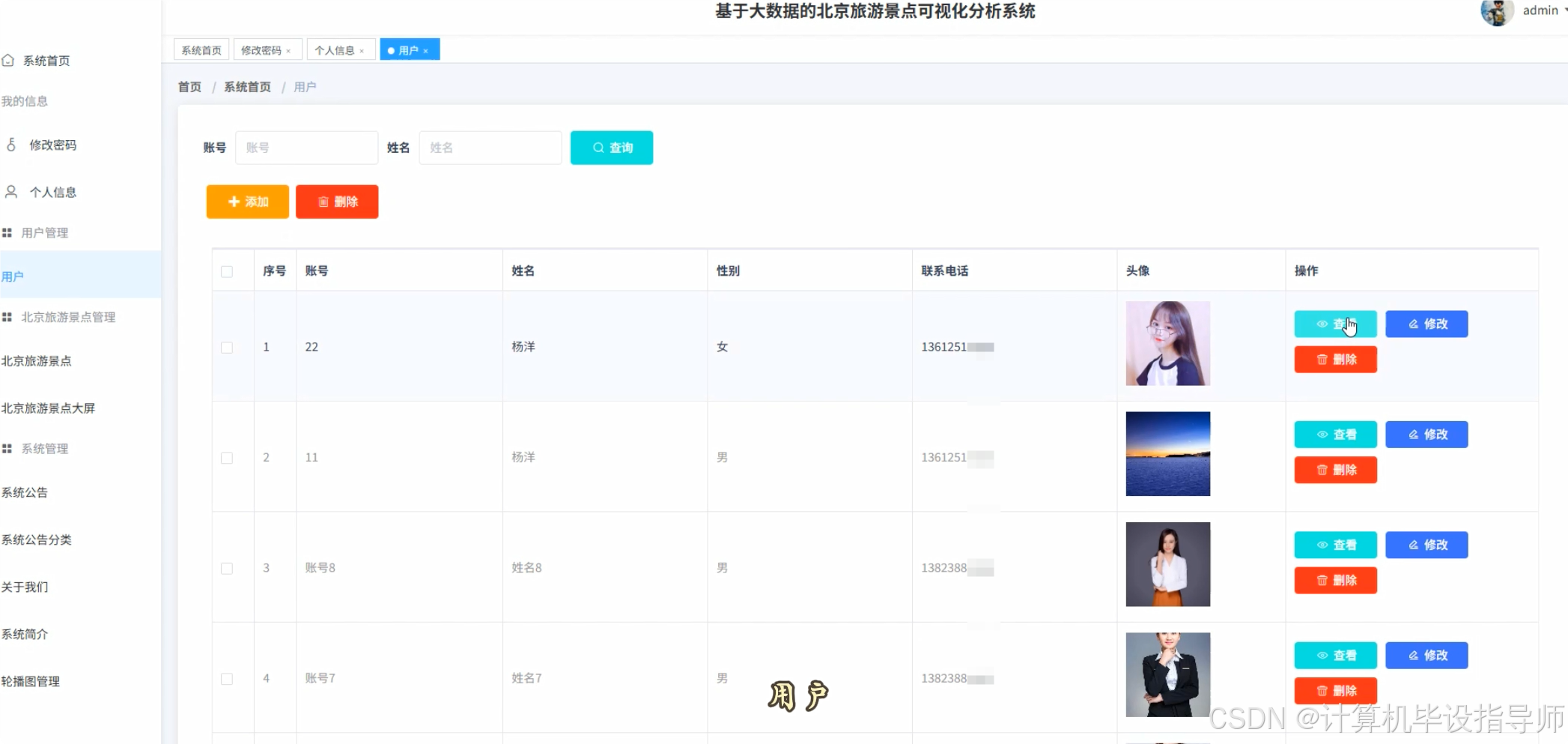This screenshot has height=744, width=1568.
Task: Click the 修改密码 key icon in sidebar
Action: click(x=10, y=144)
